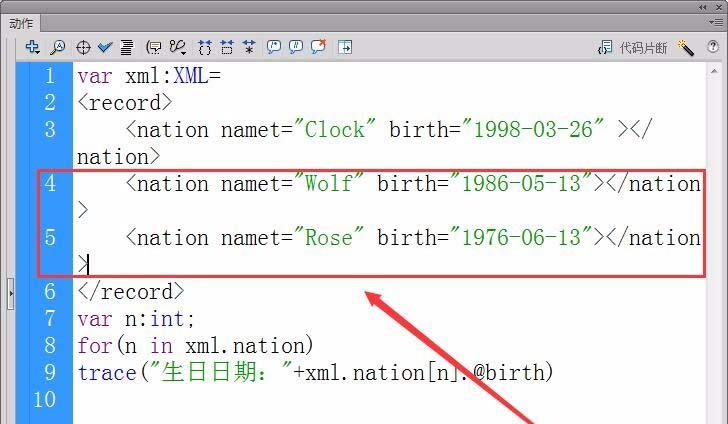The width and height of the screenshot is (728, 424).
Task: Apply a line comment
Action: click(x=296, y=47)
